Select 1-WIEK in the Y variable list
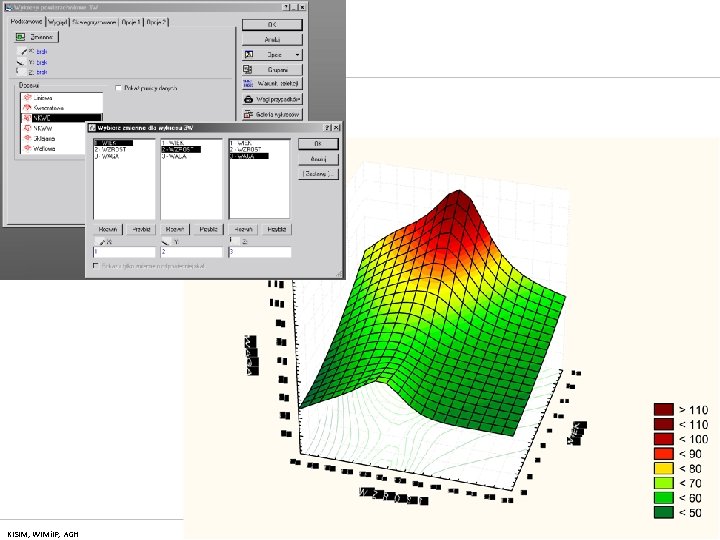The width and height of the screenshot is (720, 540). pyautogui.click(x=173, y=143)
